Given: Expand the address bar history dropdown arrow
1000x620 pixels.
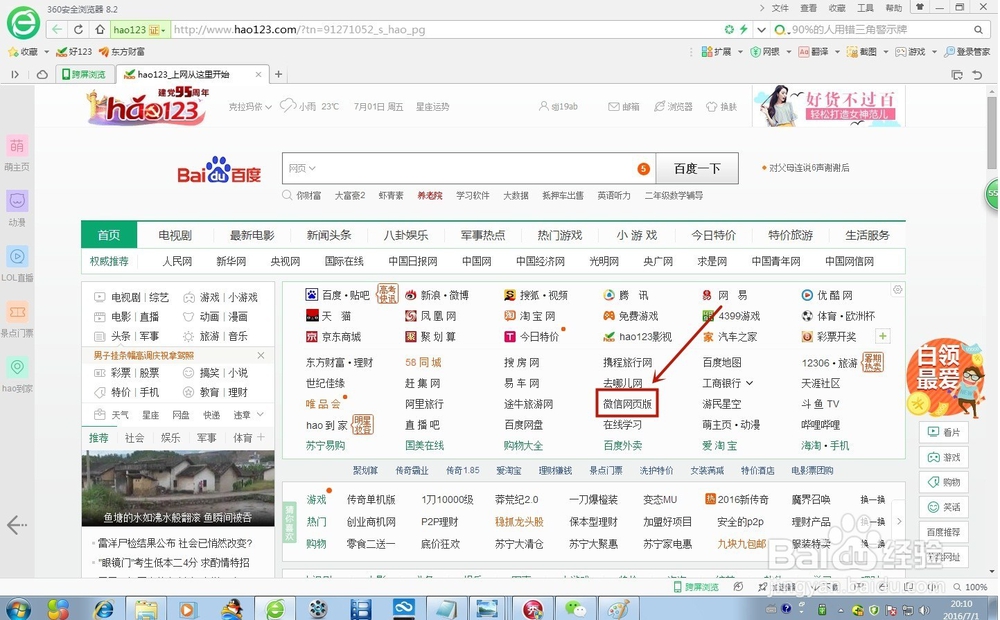Looking at the screenshot, I should [x=761, y=30].
